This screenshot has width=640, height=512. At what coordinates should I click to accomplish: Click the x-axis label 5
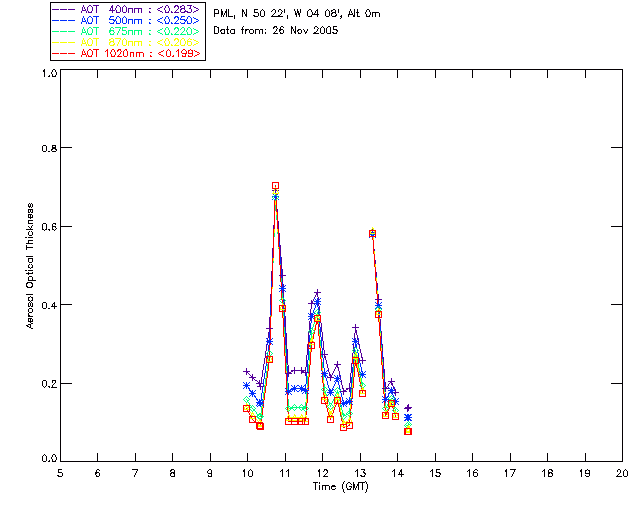coord(60,473)
